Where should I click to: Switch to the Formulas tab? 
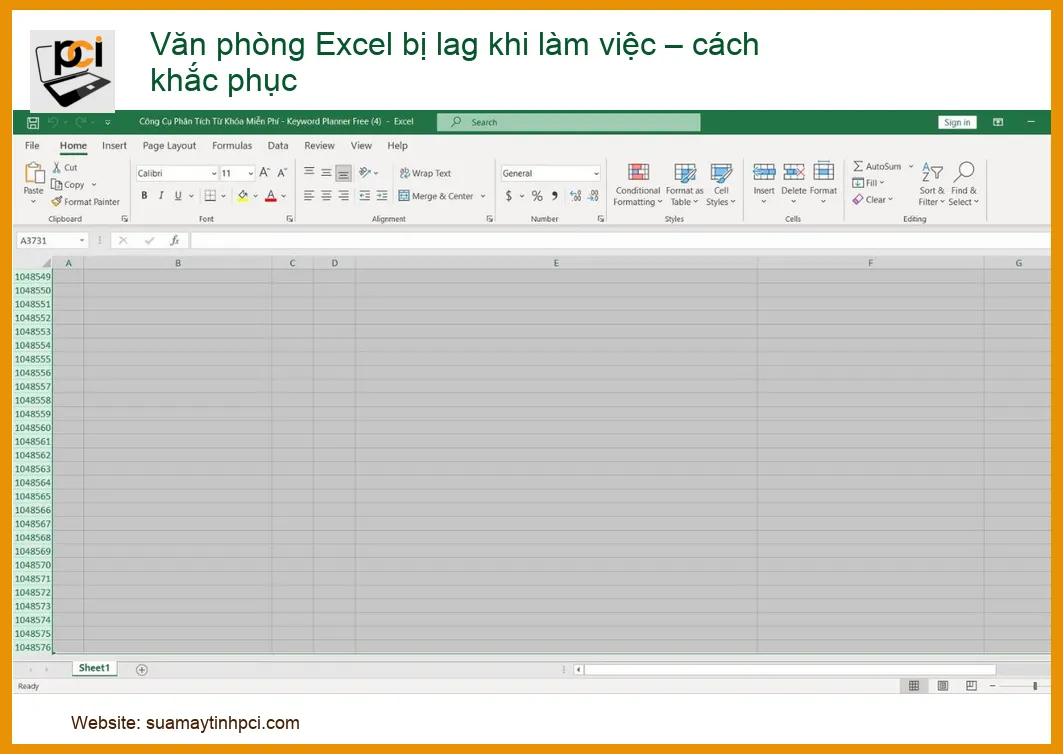232,145
